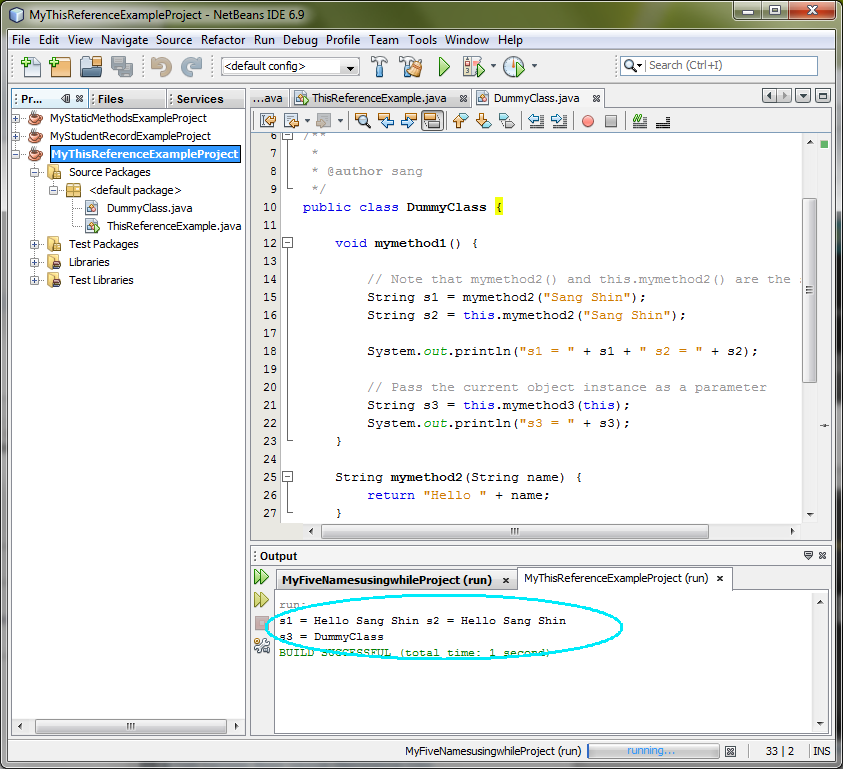Close MyThisReferenceExampleProject (run) output tab
Screen dimensions: 843x769
point(720,578)
